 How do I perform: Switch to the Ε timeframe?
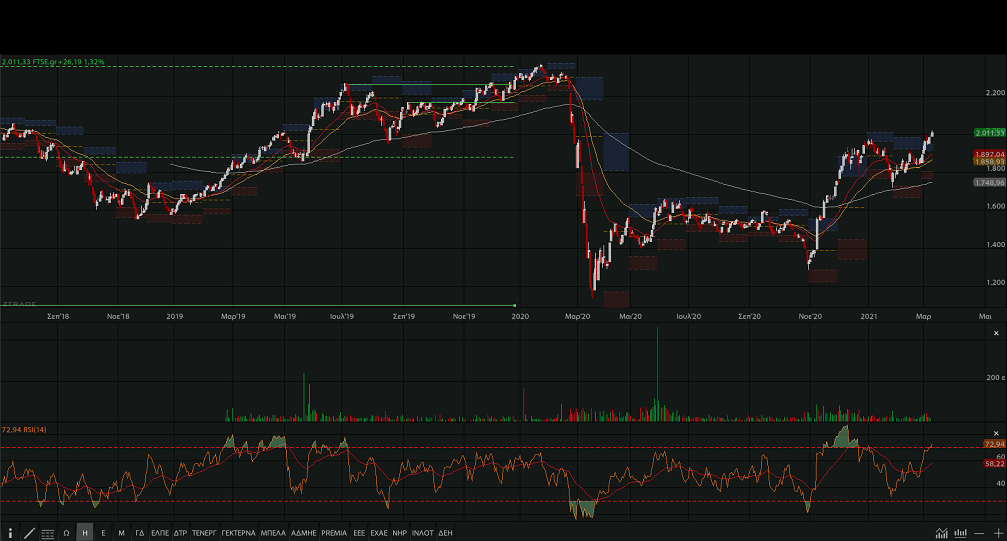[103, 533]
